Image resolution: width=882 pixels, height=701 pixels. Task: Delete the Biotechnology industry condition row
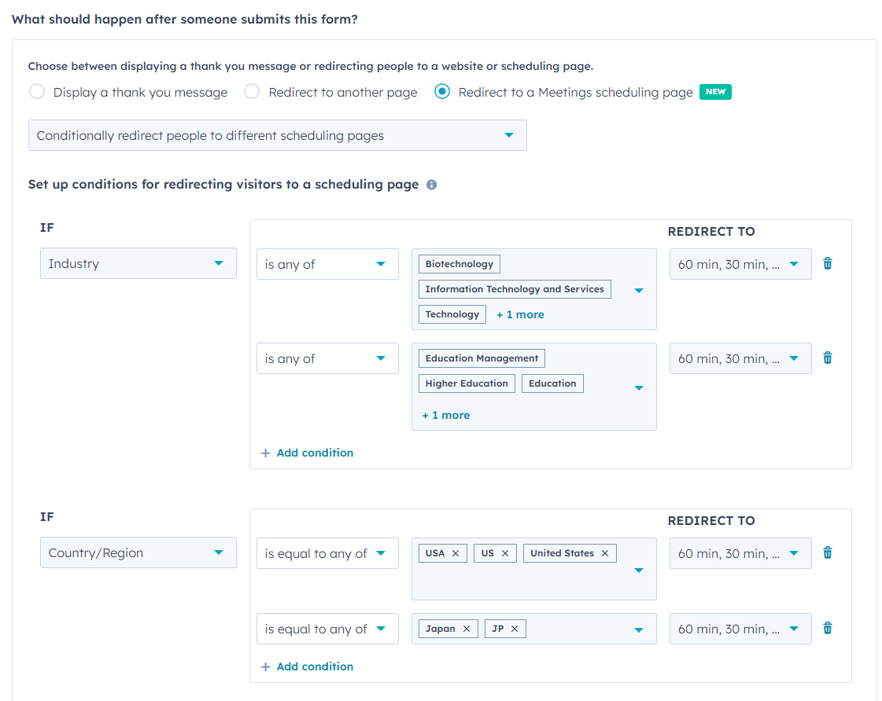click(827, 264)
